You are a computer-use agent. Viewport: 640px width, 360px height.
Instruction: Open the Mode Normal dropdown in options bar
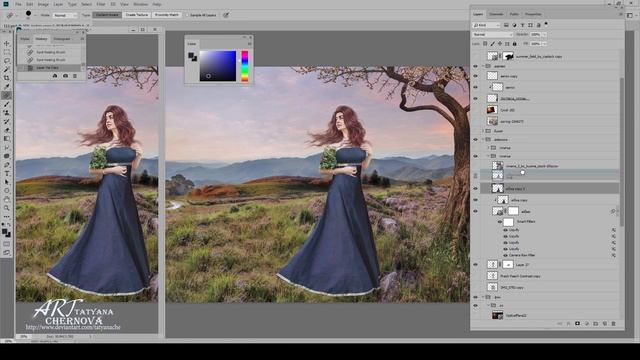[65, 15]
